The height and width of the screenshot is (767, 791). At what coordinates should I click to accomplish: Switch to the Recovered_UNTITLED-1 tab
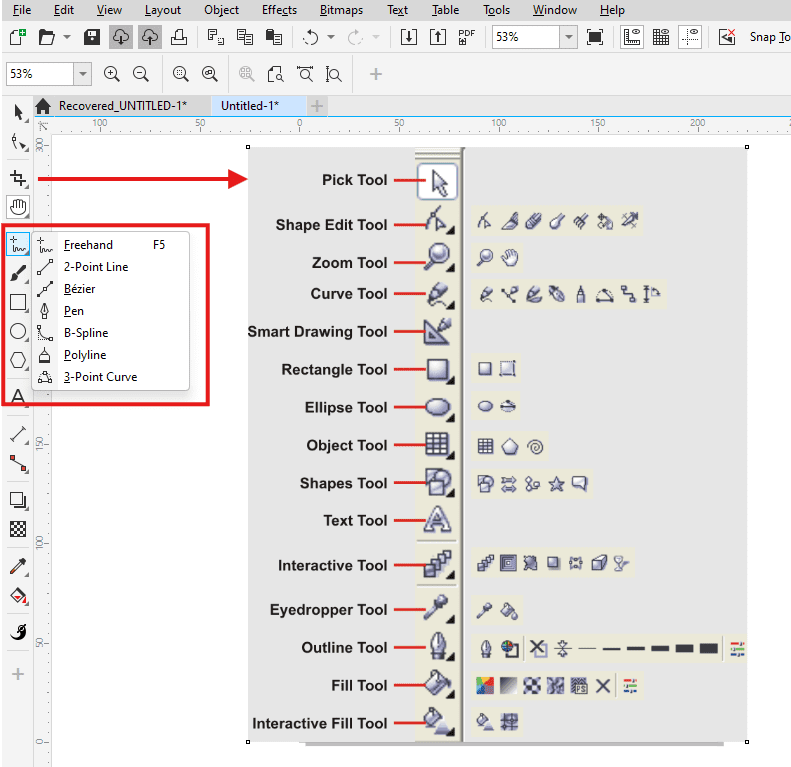pyautogui.click(x=121, y=106)
